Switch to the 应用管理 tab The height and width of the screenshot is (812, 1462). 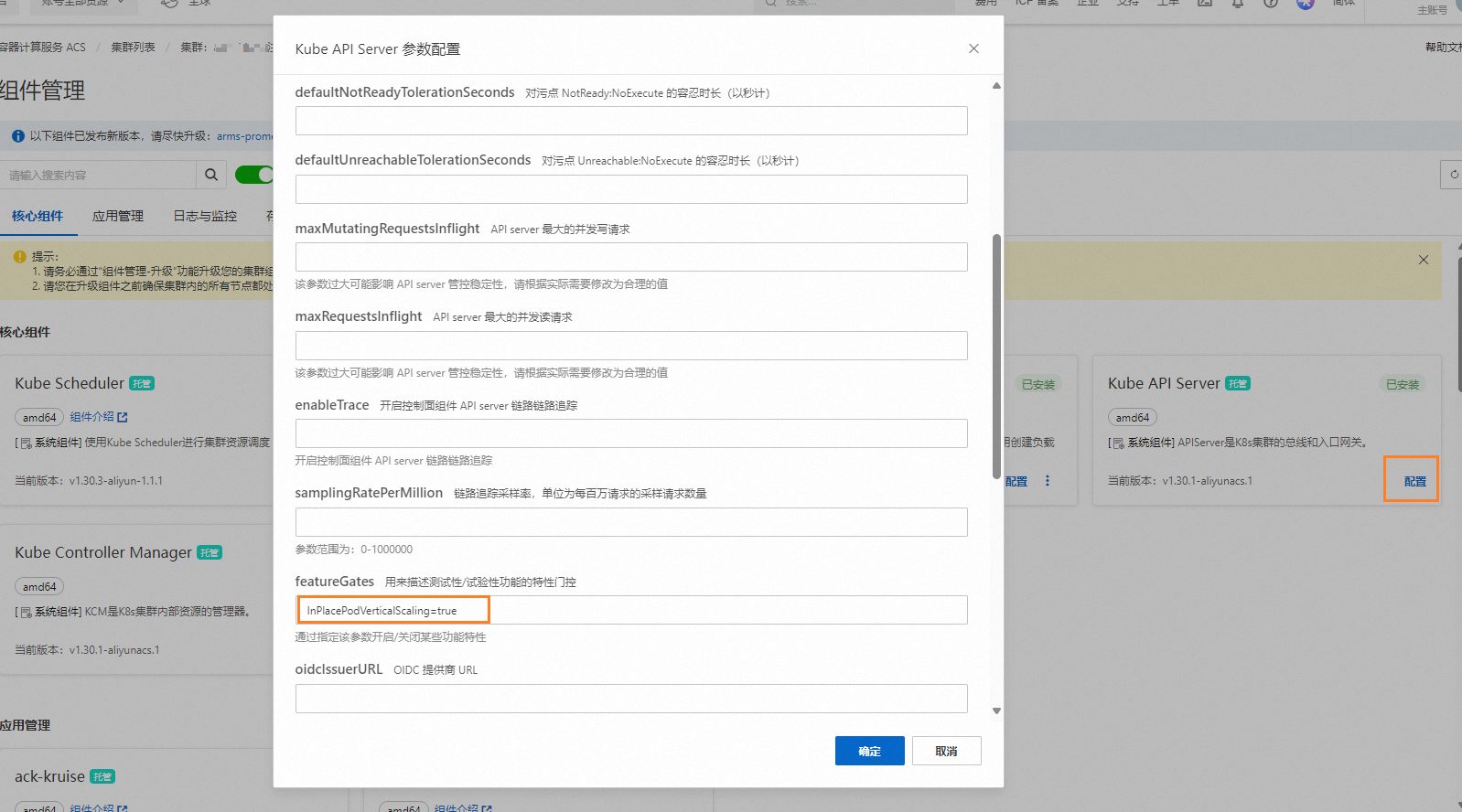118,216
